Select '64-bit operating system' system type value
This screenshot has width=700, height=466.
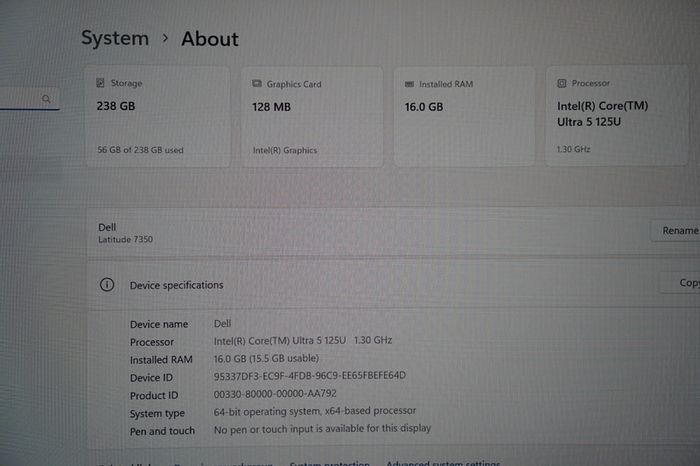[x=314, y=411]
